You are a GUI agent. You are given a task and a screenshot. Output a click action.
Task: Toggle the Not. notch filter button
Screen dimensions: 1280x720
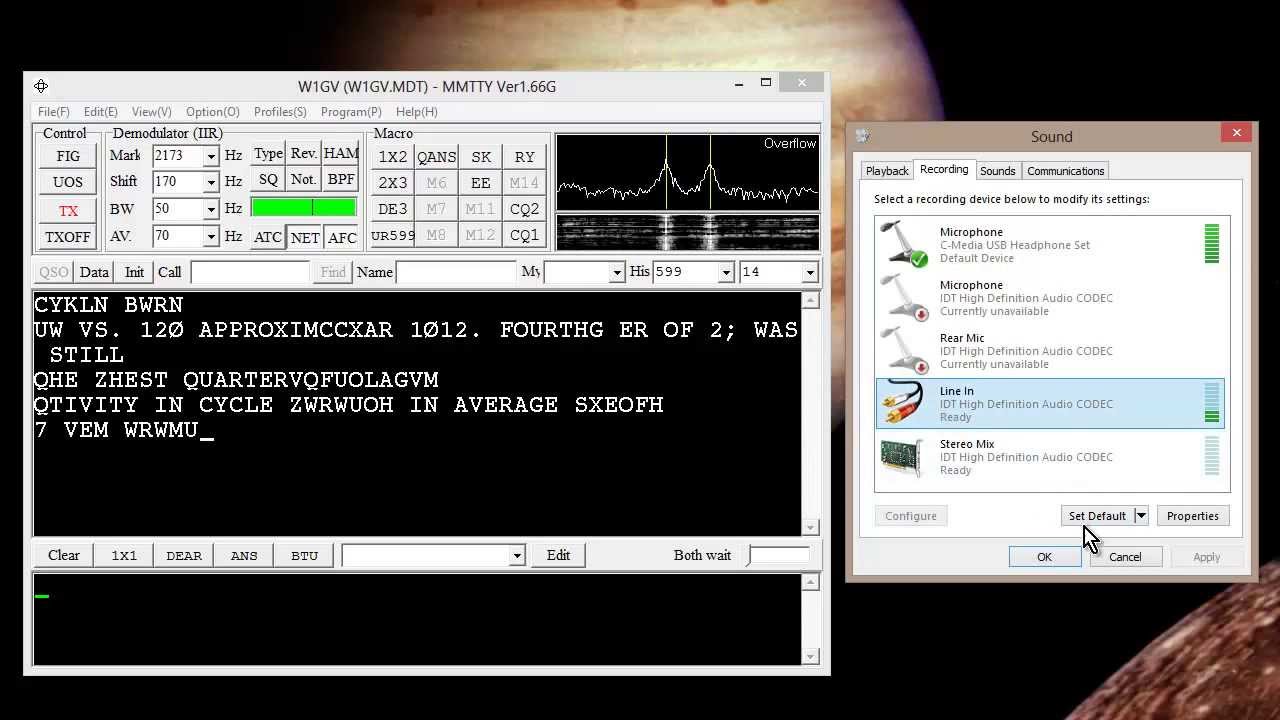click(303, 180)
